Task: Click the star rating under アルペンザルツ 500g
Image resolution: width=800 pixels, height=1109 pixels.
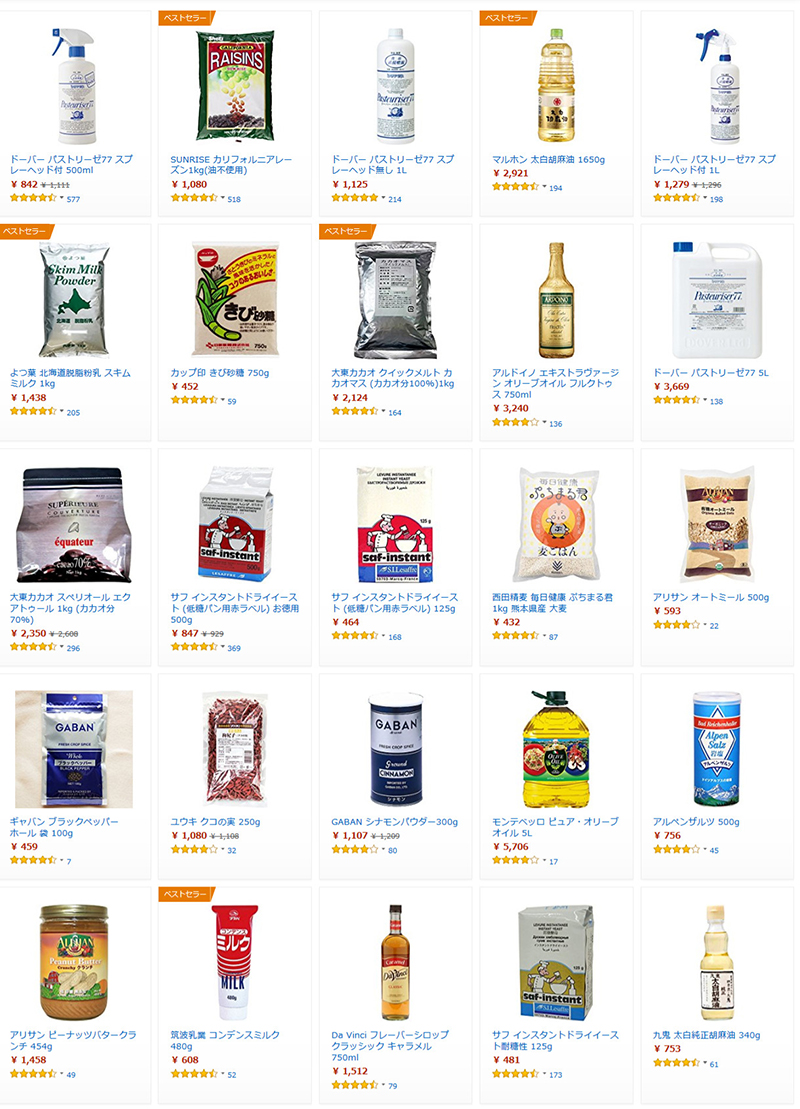Action: pyautogui.click(x=676, y=849)
